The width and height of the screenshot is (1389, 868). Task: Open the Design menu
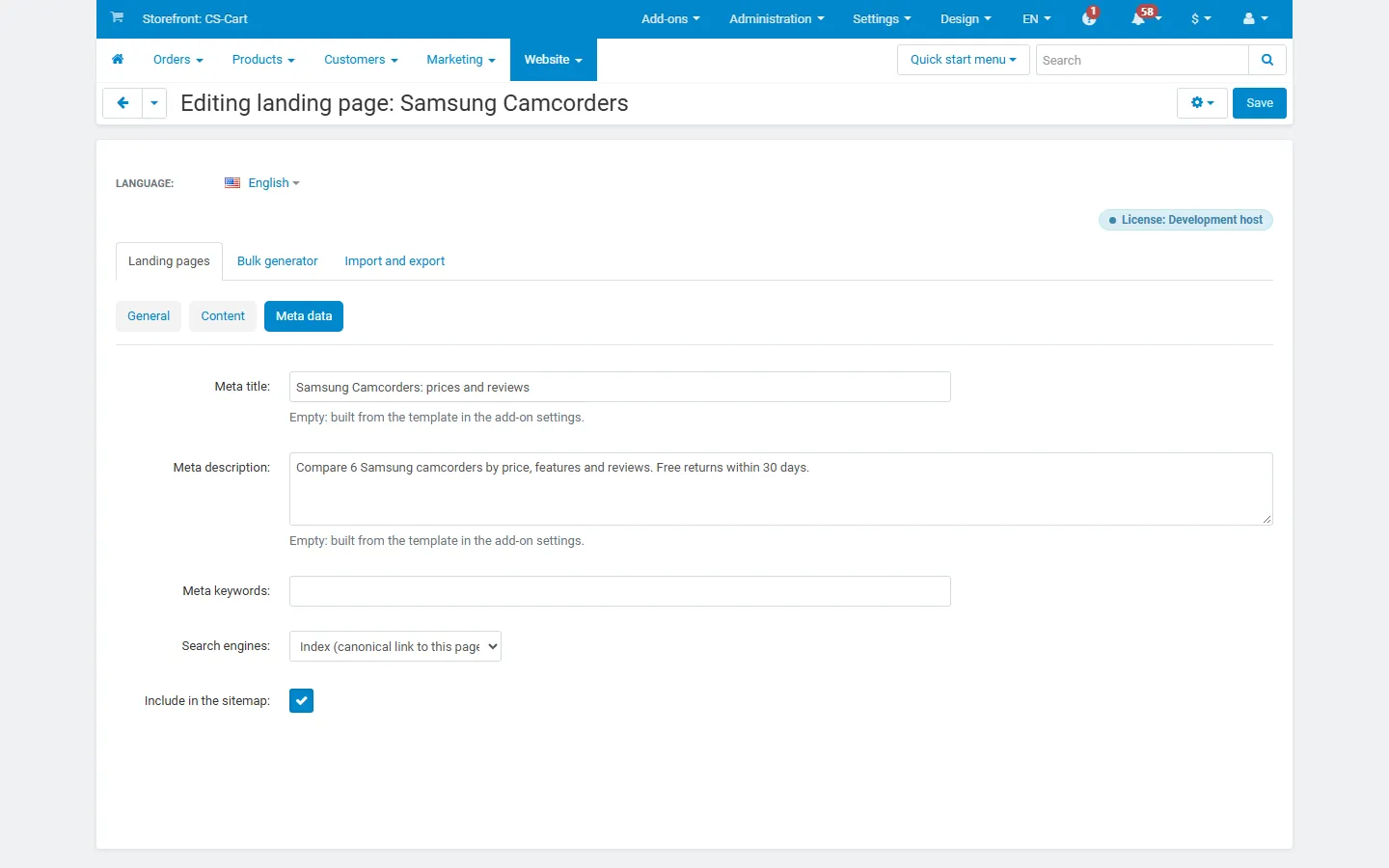point(966,18)
